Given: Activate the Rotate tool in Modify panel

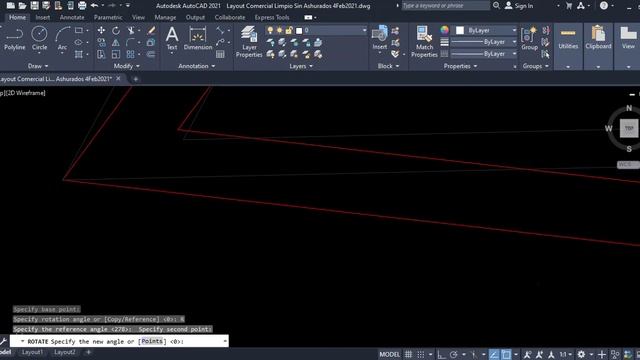Looking at the screenshot, I should 116,31.
